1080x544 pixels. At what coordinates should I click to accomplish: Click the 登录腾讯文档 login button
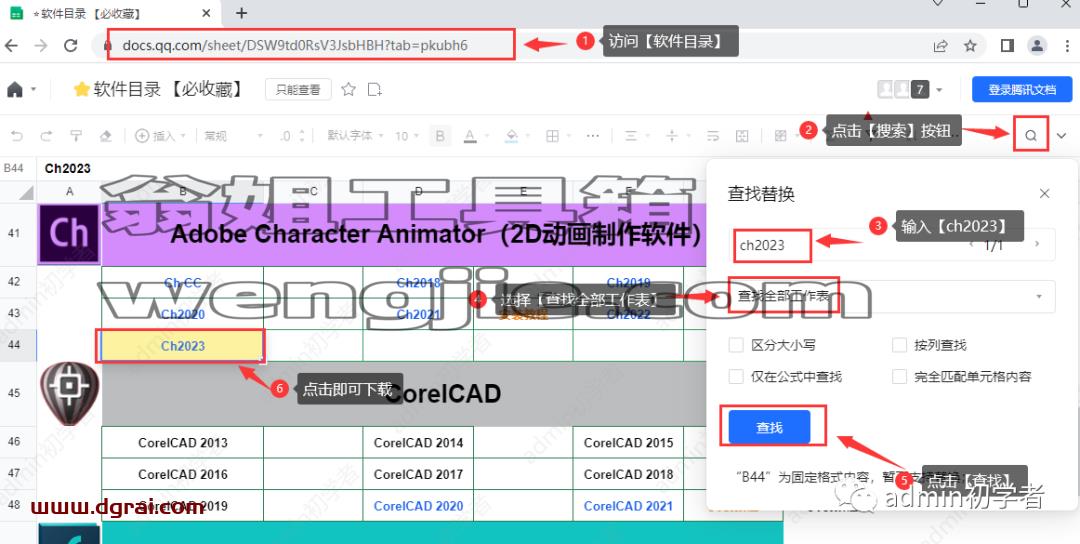tap(1022, 90)
